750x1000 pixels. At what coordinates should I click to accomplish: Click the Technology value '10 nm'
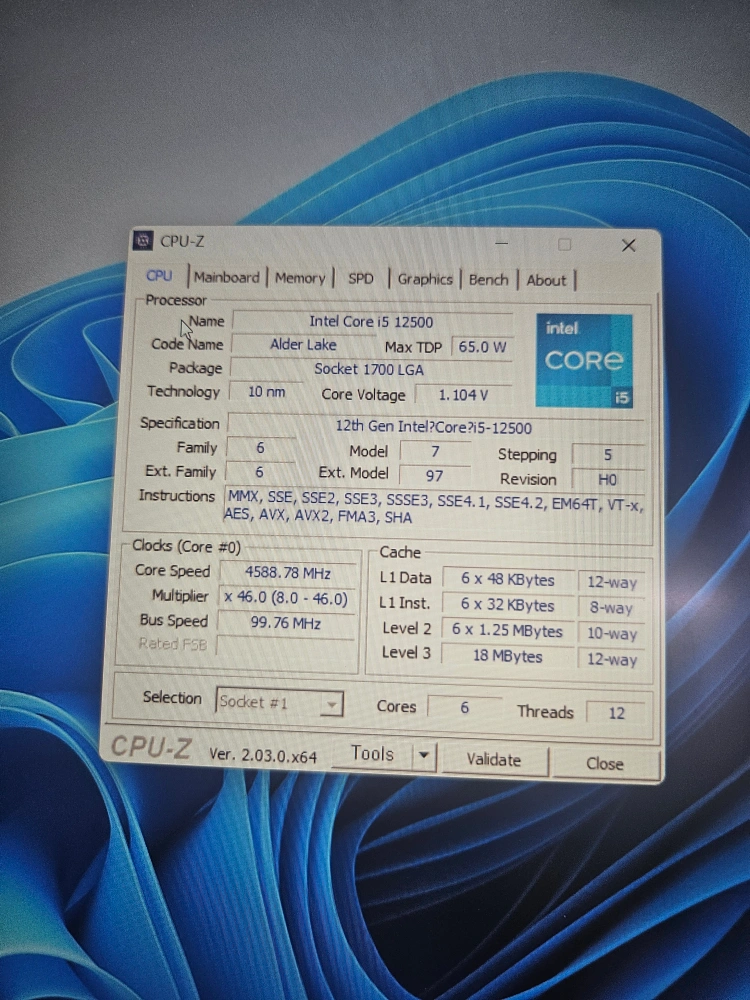(x=266, y=392)
